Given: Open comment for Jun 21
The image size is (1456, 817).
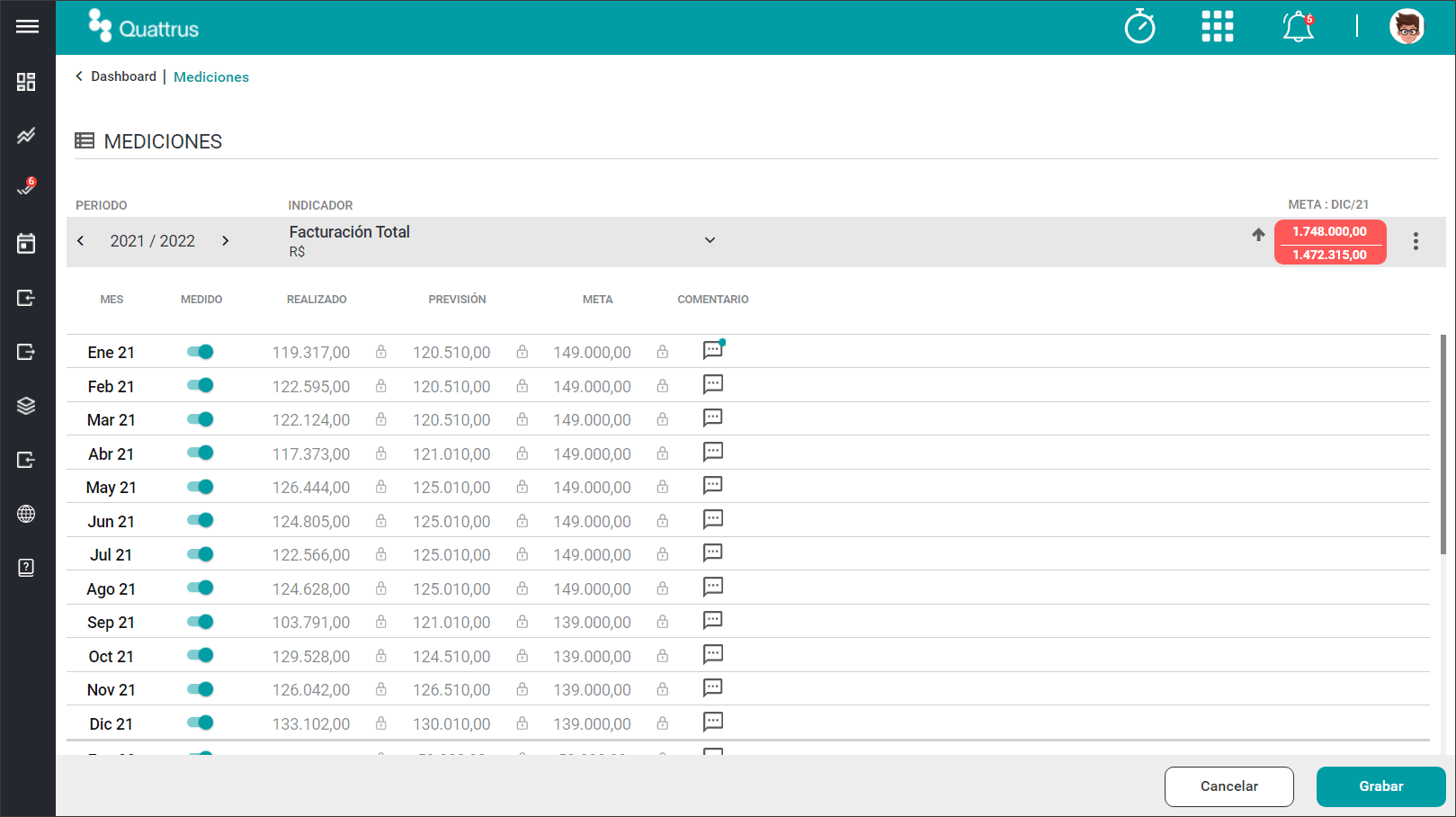Looking at the screenshot, I should click(x=713, y=519).
